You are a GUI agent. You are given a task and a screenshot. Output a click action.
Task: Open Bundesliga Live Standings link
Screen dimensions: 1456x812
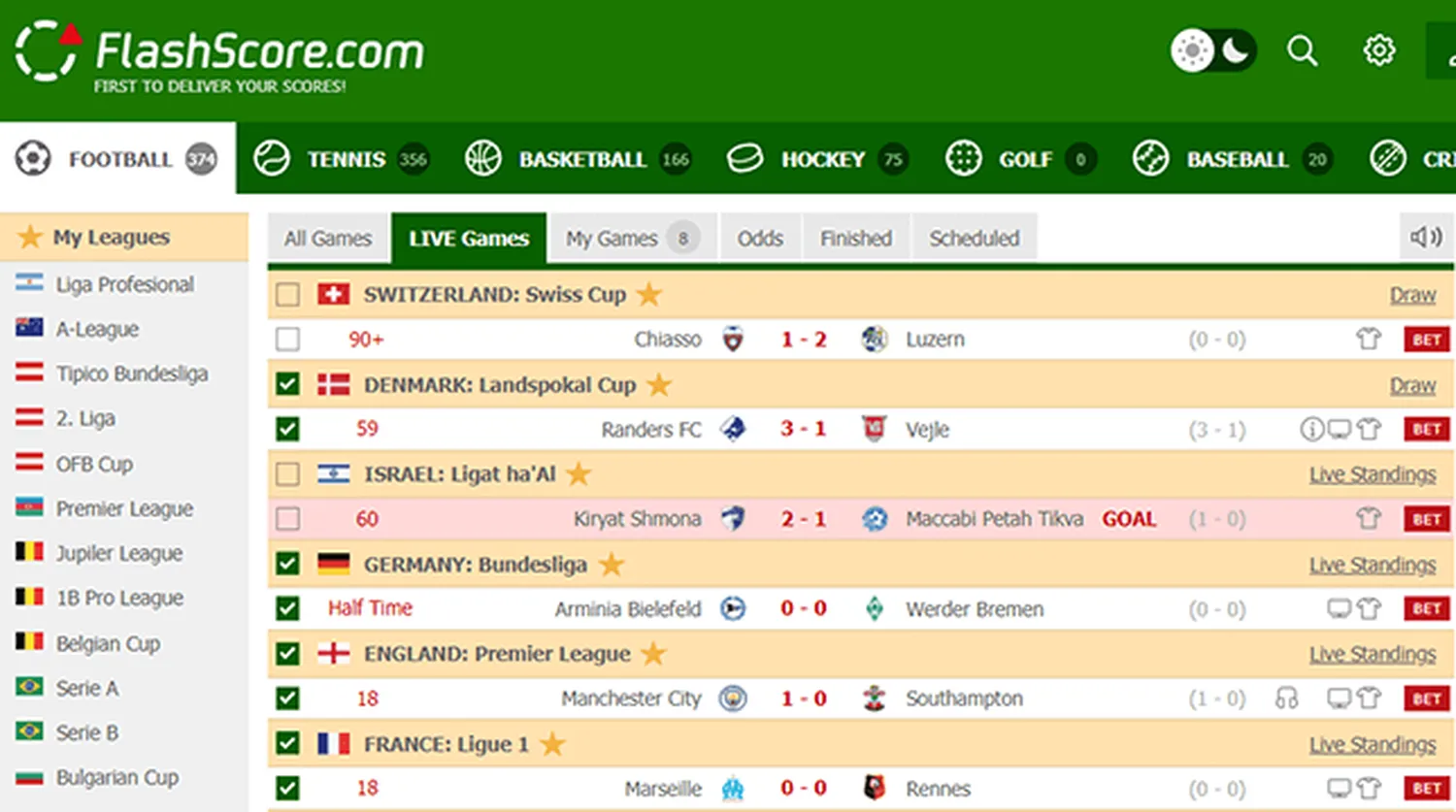[1373, 565]
